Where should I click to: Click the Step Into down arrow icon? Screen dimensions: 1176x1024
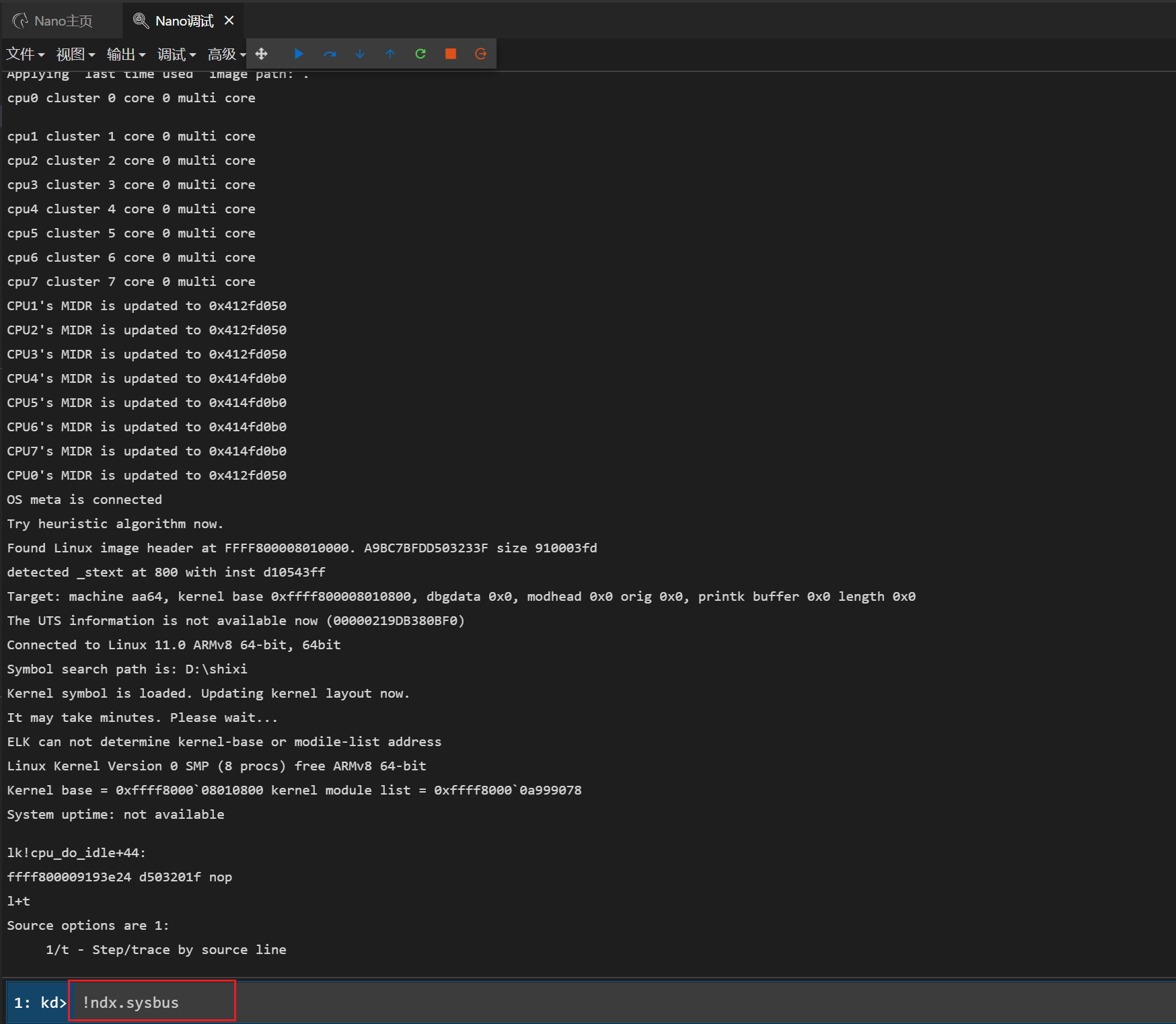(x=360, y=54)
